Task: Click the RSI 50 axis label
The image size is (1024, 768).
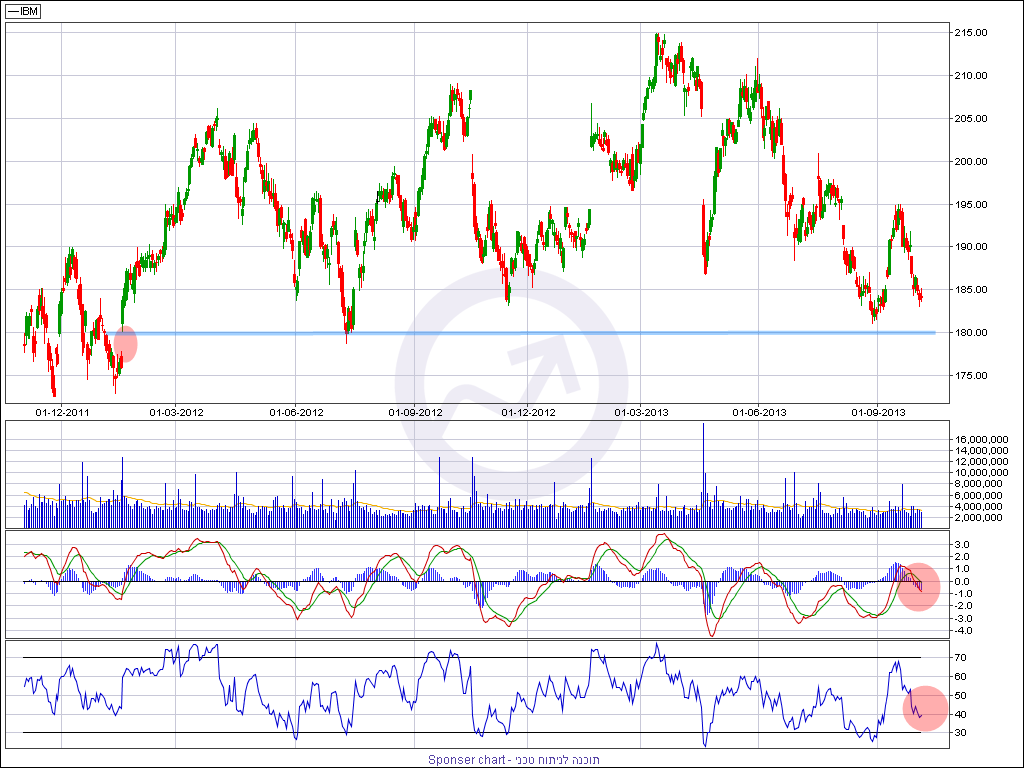Action: coord(961,696)
